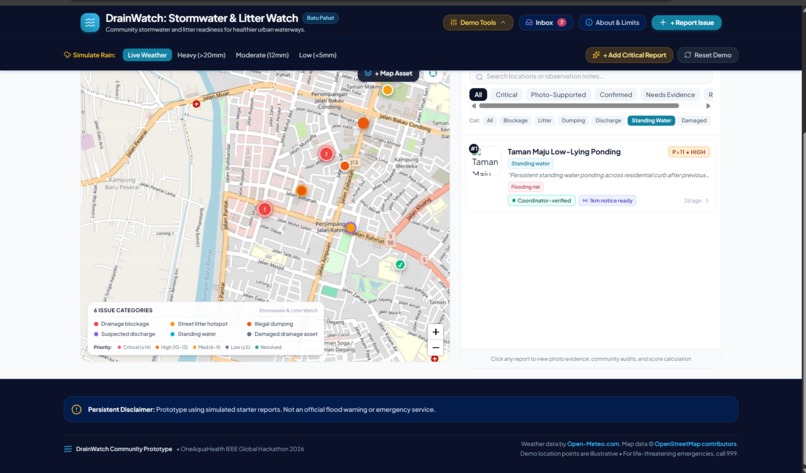Click the right arrow of filter scrollbar
806x473 pixels.
click(708, 106)
